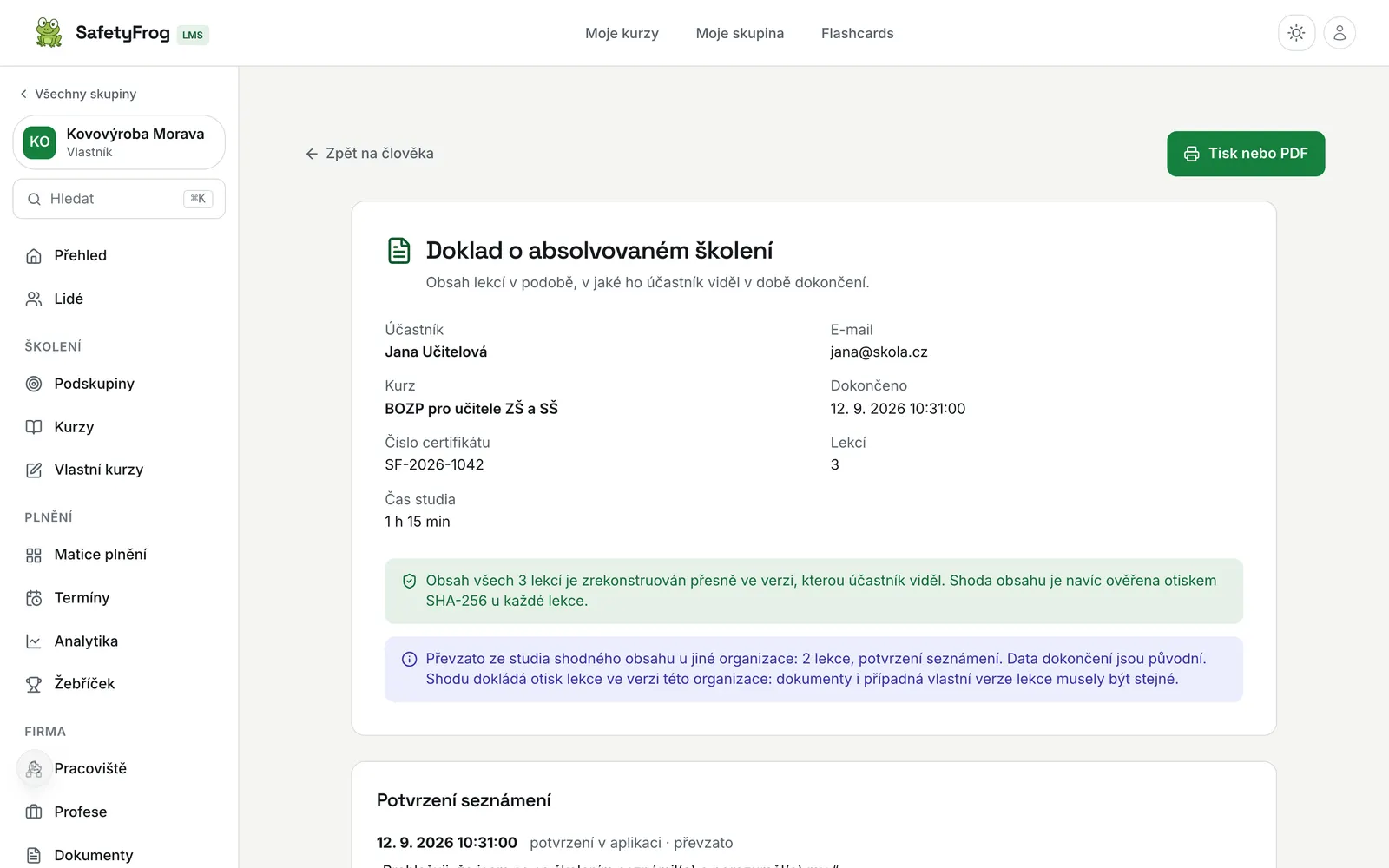Open Moje skupina in top navigation

coord(740,33)
